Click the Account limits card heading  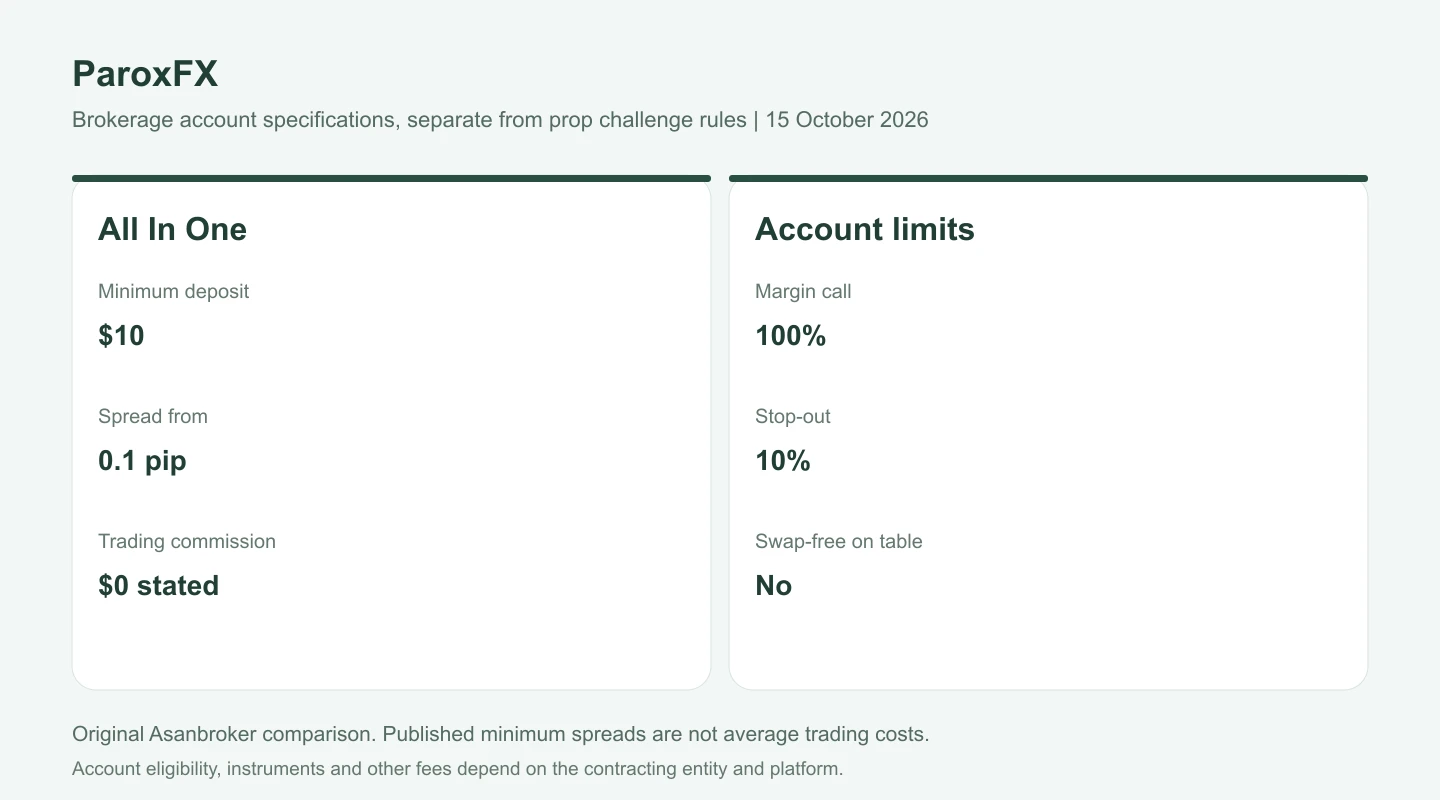tap(864, 229)
